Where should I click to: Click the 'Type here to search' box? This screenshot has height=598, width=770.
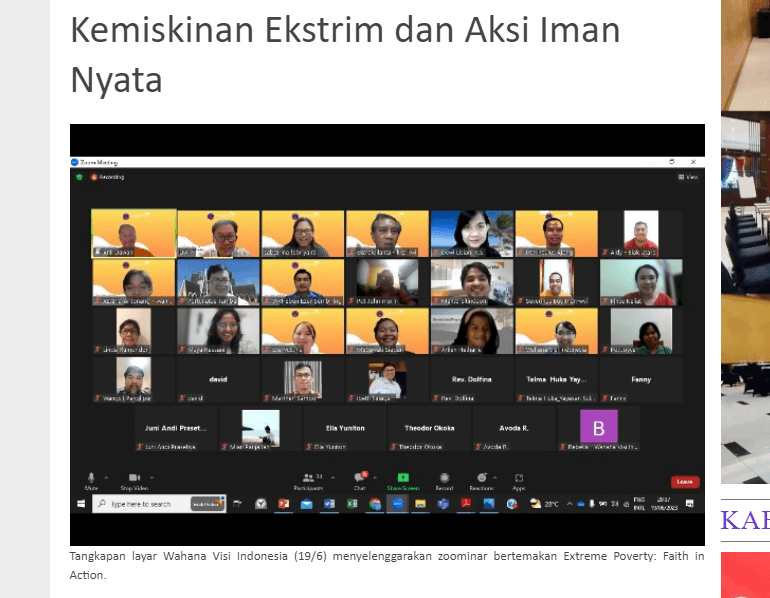point(159,504)
